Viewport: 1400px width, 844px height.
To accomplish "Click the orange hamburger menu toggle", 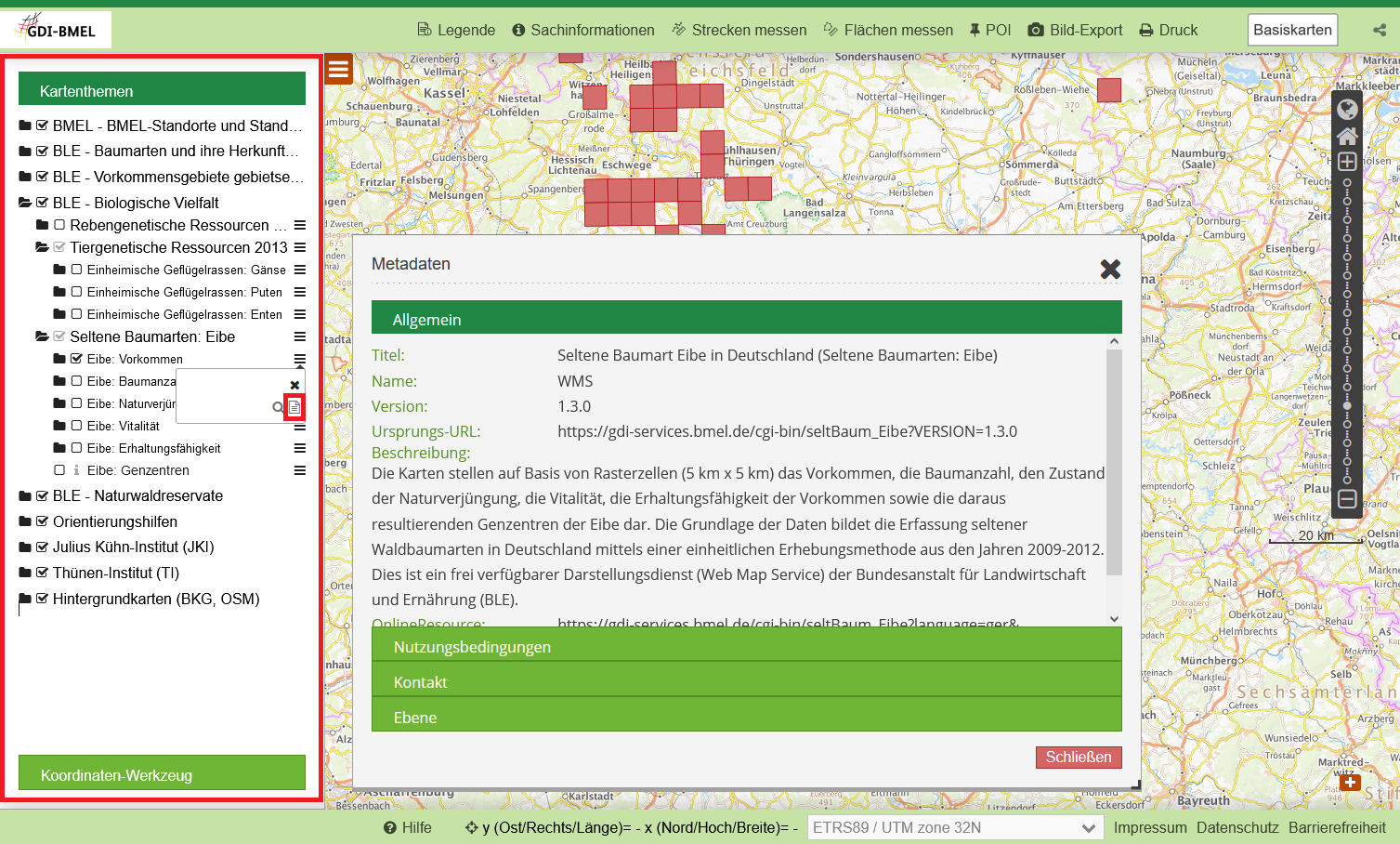I will point(338,69).
